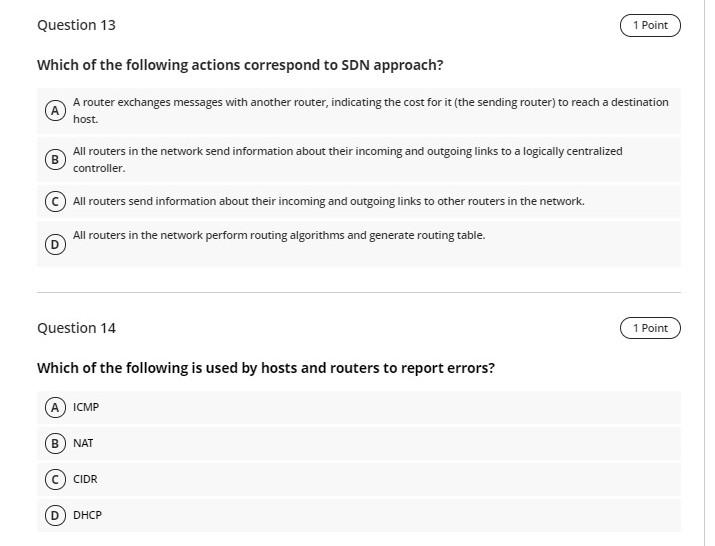Choose CIDR answer's C circle
Viewport: 715px width, 546px height.
coord(55,479)
